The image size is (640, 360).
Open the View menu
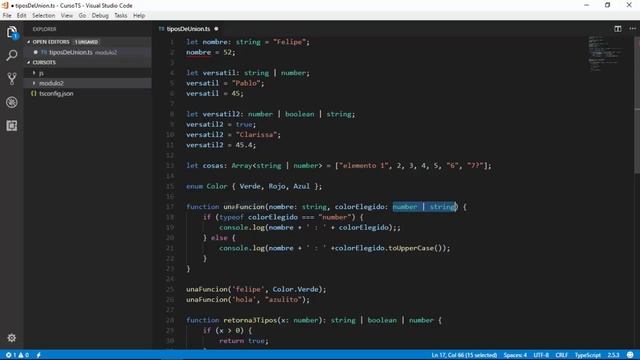point(67,16)
